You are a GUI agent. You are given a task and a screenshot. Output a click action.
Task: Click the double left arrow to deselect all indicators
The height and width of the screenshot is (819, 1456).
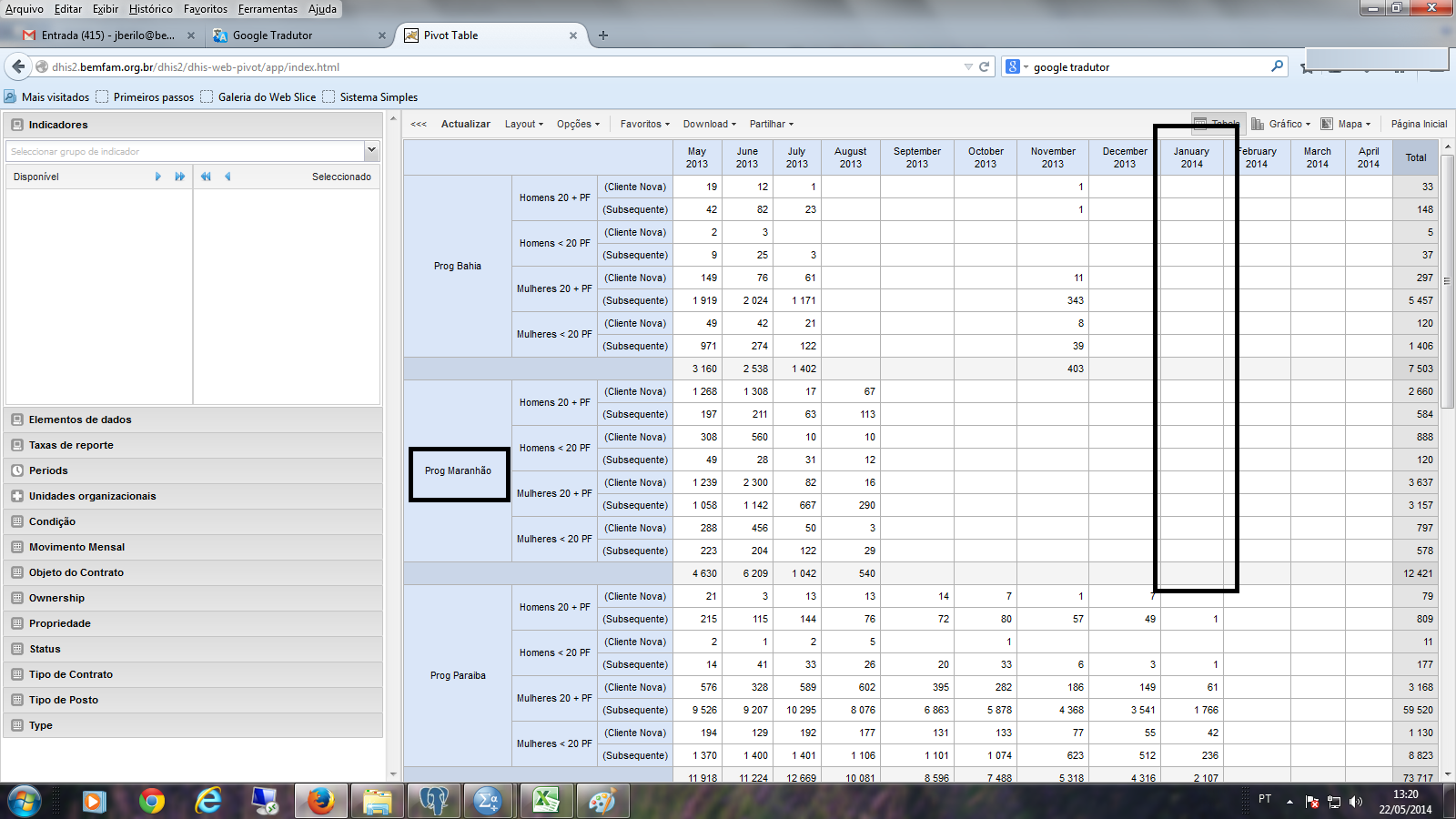[x=206, y=177]
